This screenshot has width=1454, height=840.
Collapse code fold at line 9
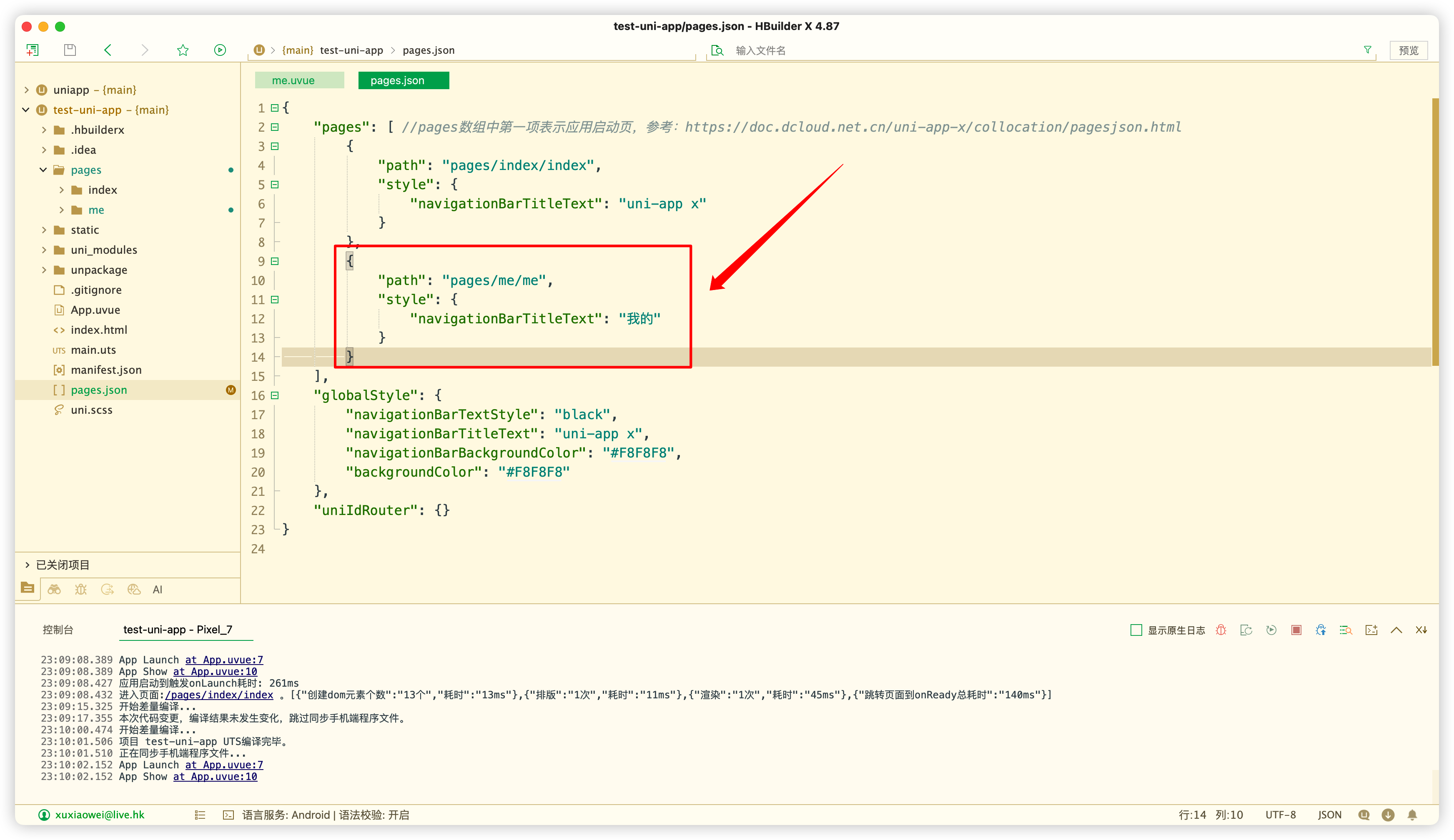click(x=275, y=261)
